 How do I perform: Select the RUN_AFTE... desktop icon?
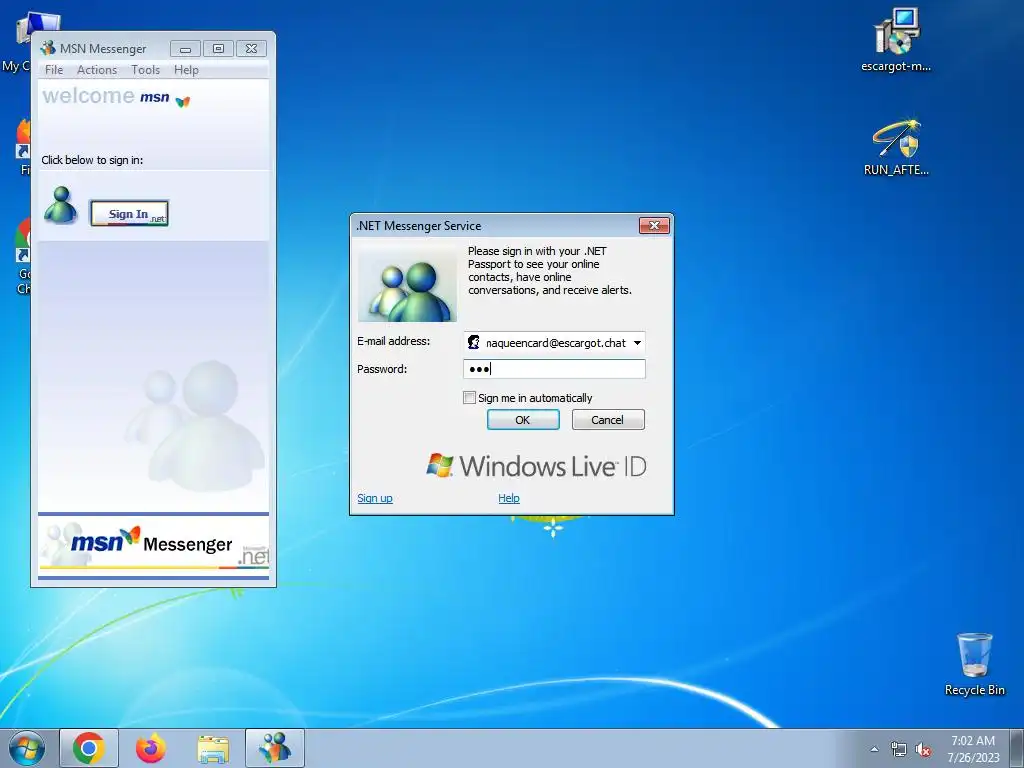pos(896,147)
